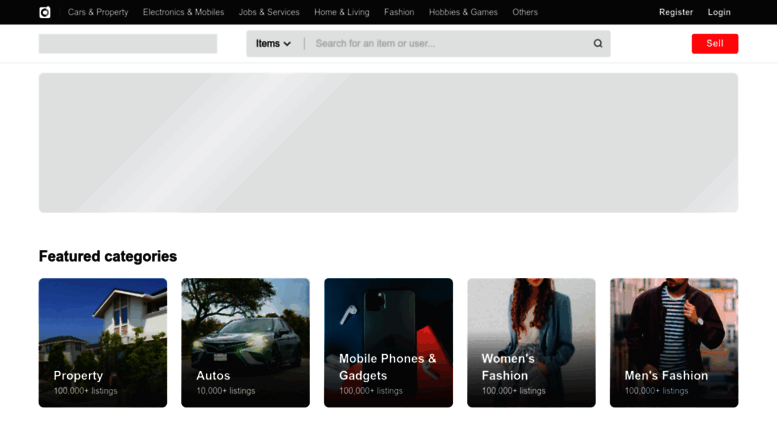Open Jobs & Services menu
The height and width of the screenshot is (423, 777).
[269, 12]
